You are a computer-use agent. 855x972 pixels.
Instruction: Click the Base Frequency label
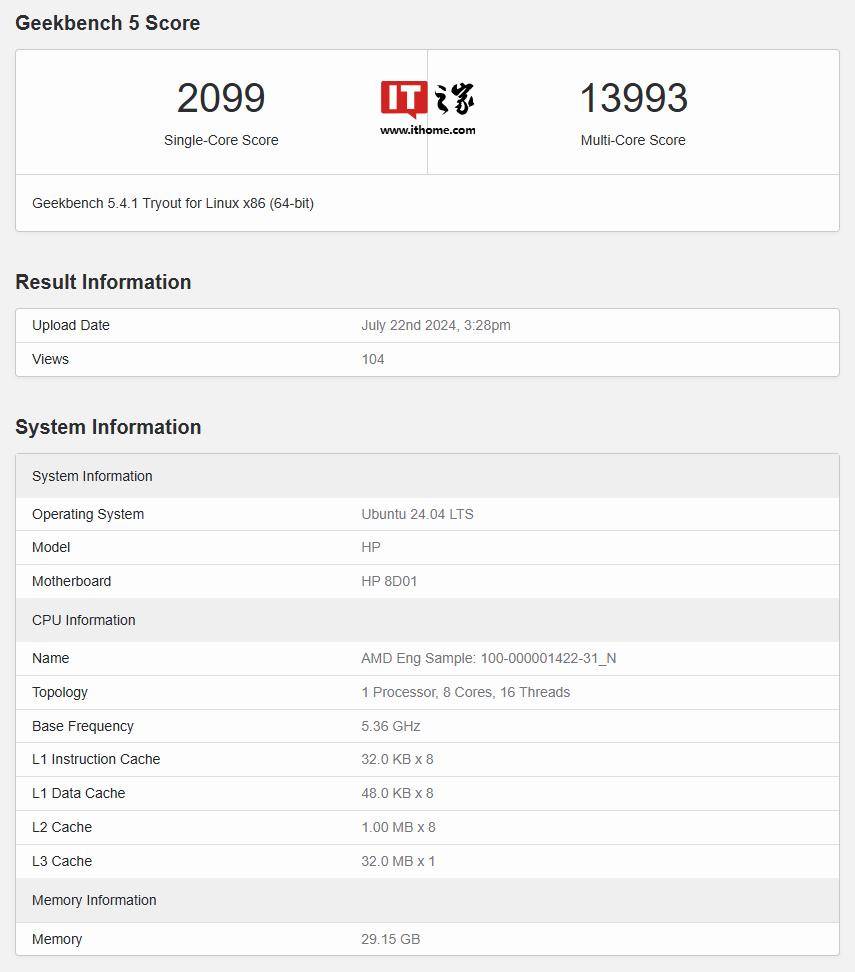coord(82,727)
